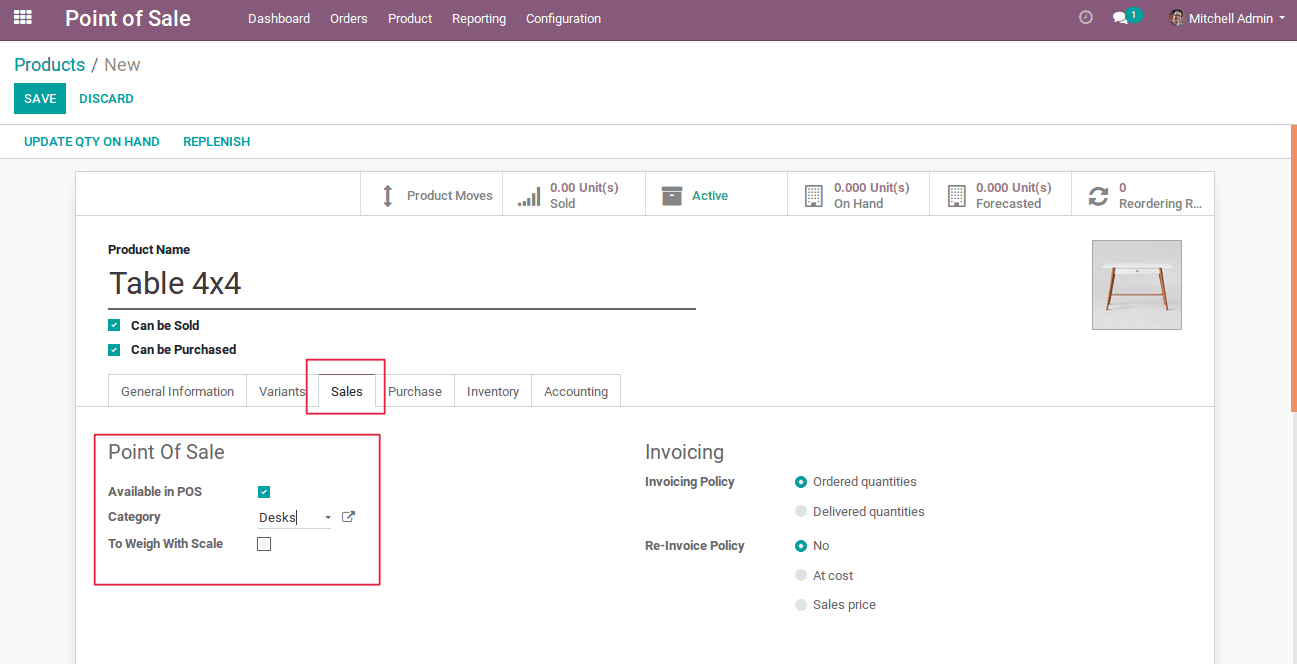This screenshot has width=1297, height=664.
Task: Select Sales price re-invoice option
Action: click(801, 605)
